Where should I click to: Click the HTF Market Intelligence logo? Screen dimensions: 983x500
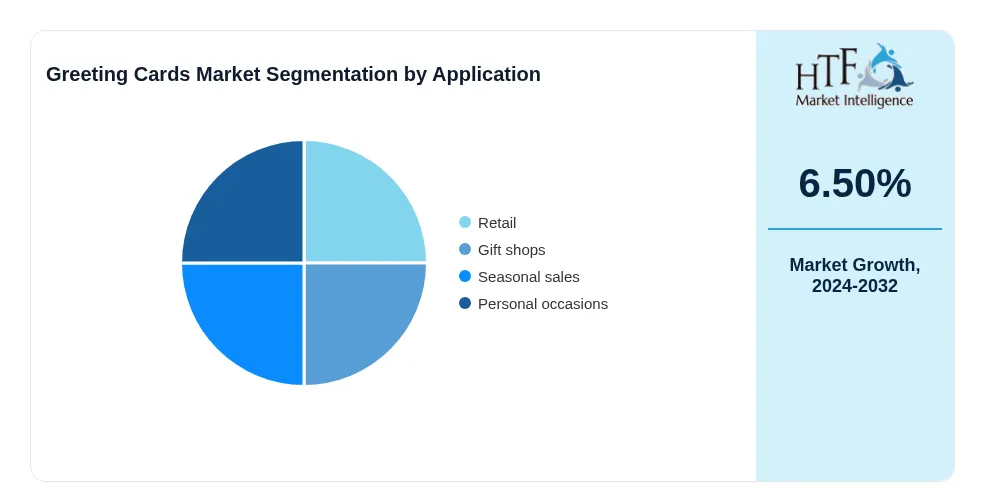854,75
